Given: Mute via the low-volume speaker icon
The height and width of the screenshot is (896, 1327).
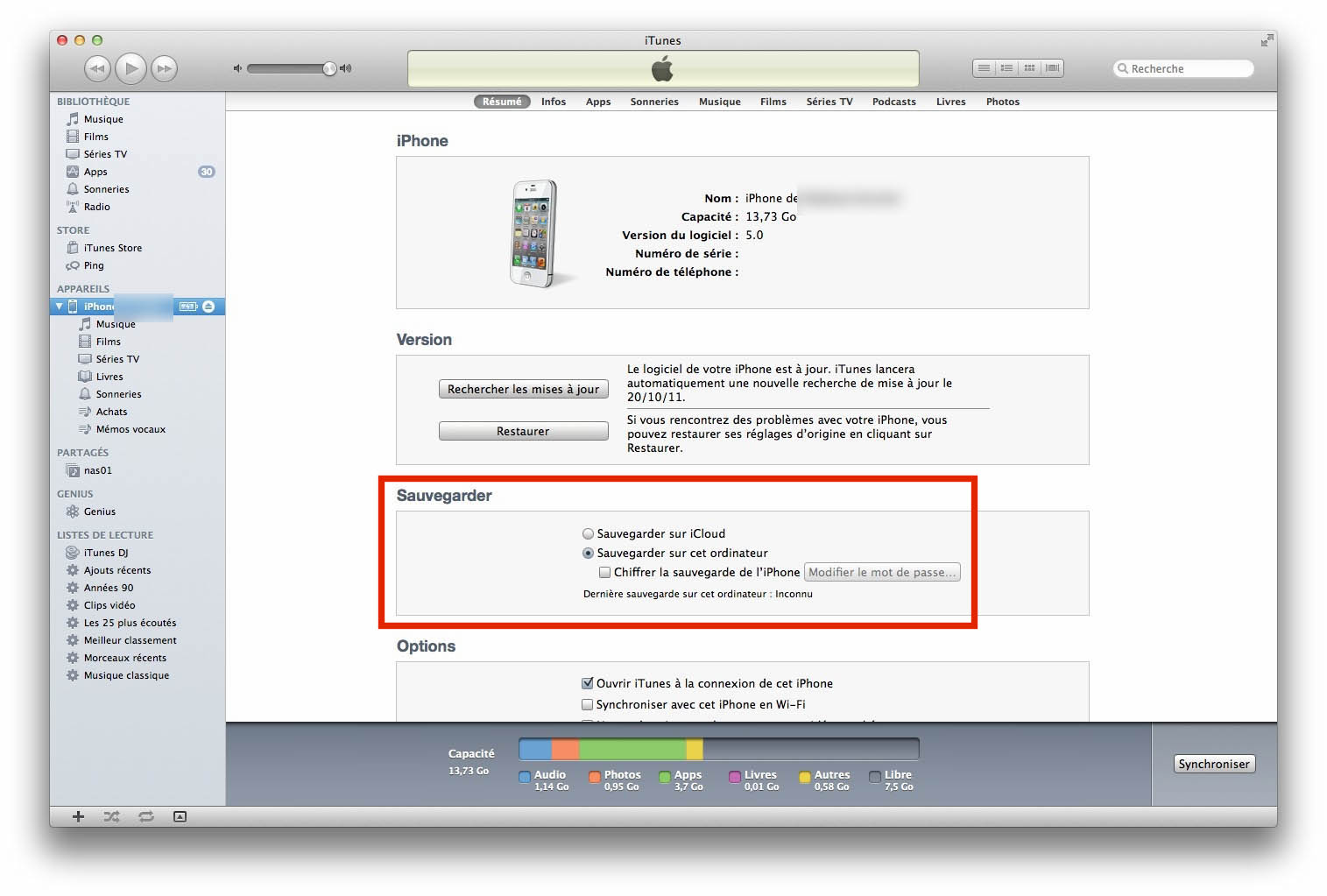Looking at the screenshot, I should (x=236, y=68).
